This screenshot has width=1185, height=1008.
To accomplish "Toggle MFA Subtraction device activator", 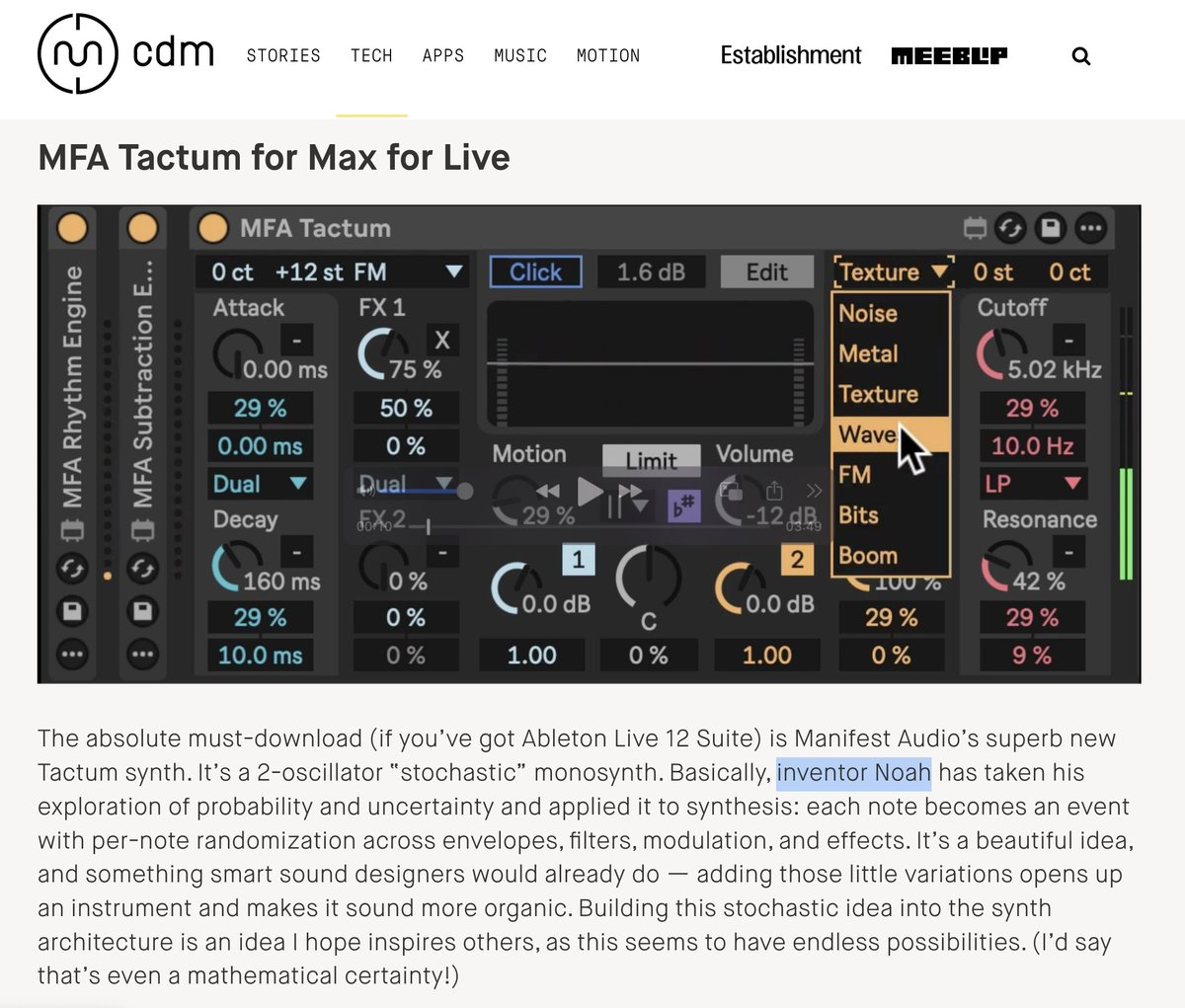I will 143,228.
